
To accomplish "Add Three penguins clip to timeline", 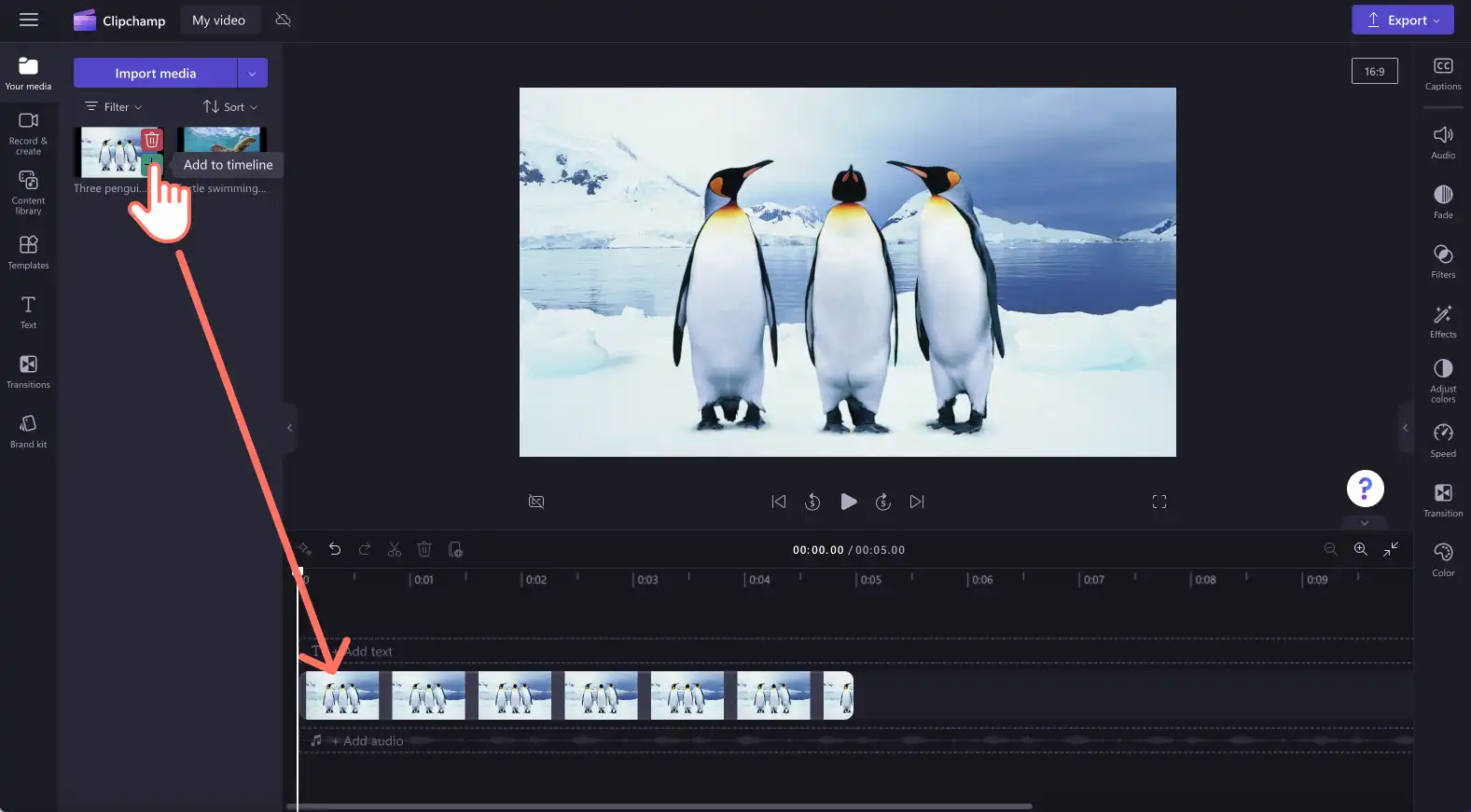I will [x=152, y=164].
